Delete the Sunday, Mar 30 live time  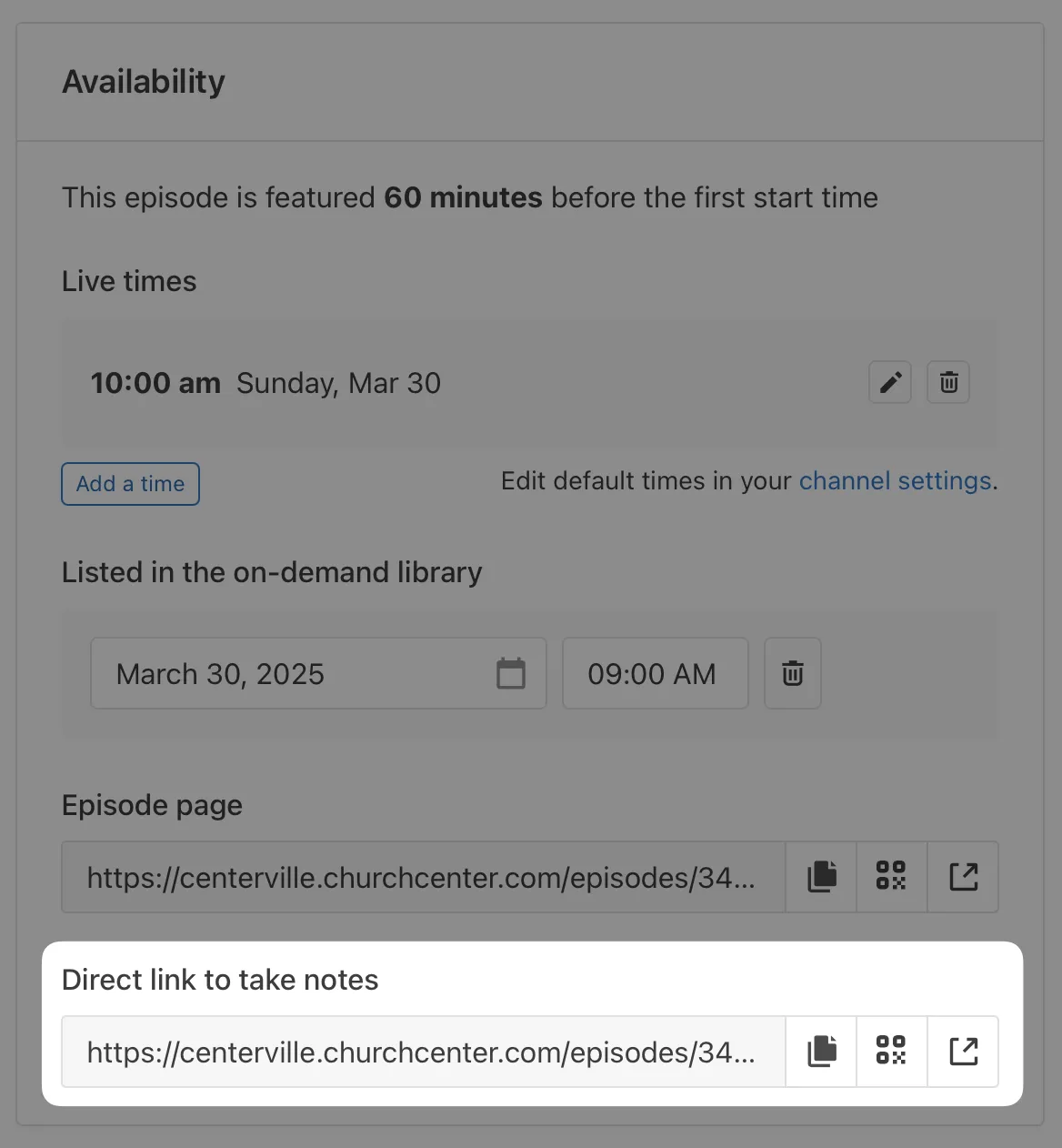[948, 382]
